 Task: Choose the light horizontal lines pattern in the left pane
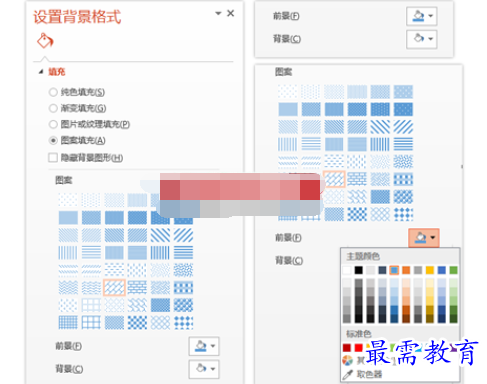[91, 253]
